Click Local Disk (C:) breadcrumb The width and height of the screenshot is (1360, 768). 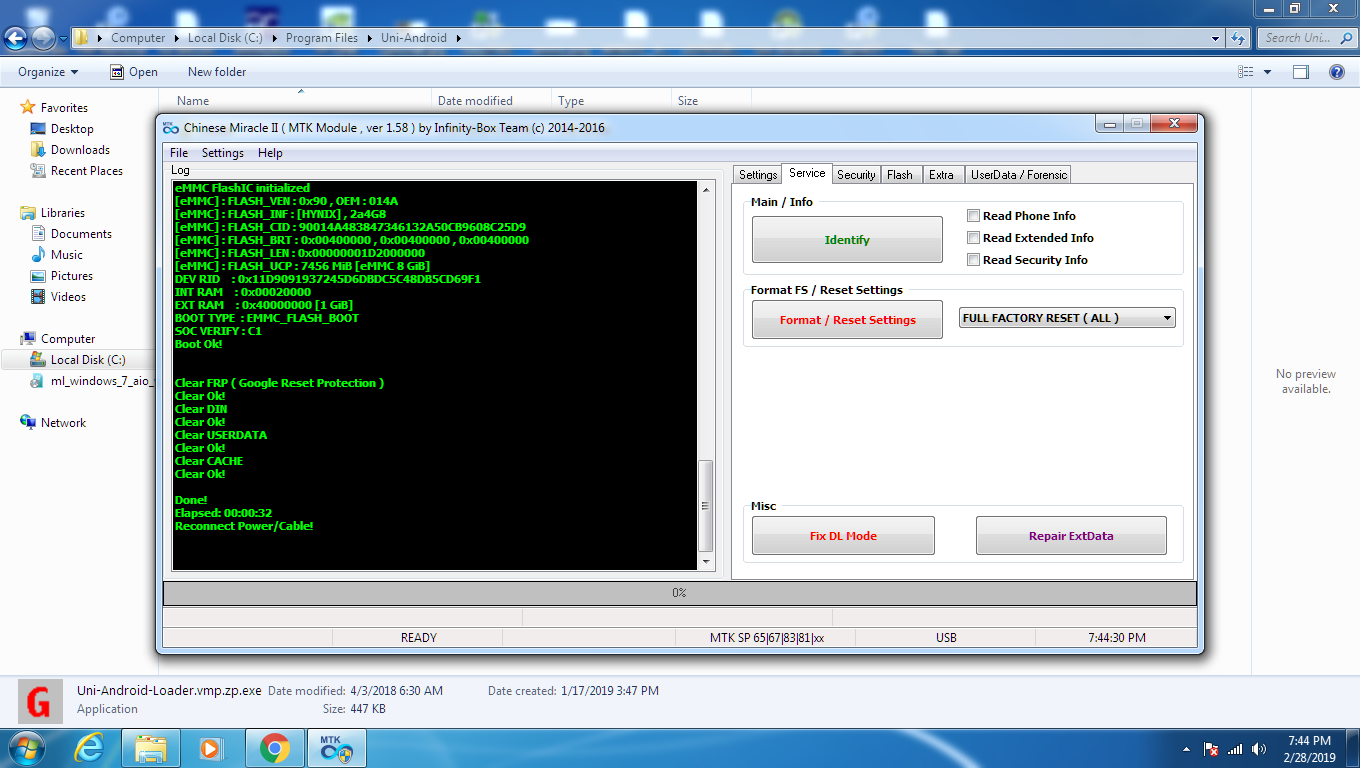click(225, 38)
